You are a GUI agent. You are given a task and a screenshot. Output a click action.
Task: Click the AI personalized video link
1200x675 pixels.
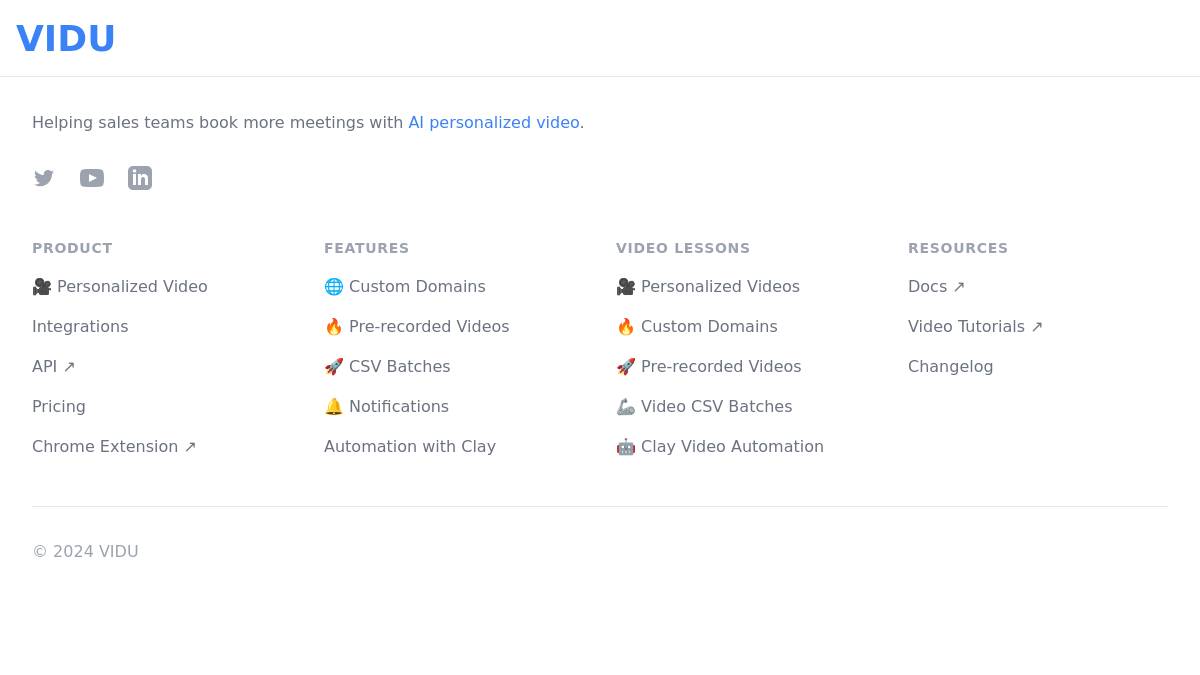pos(494,123)
